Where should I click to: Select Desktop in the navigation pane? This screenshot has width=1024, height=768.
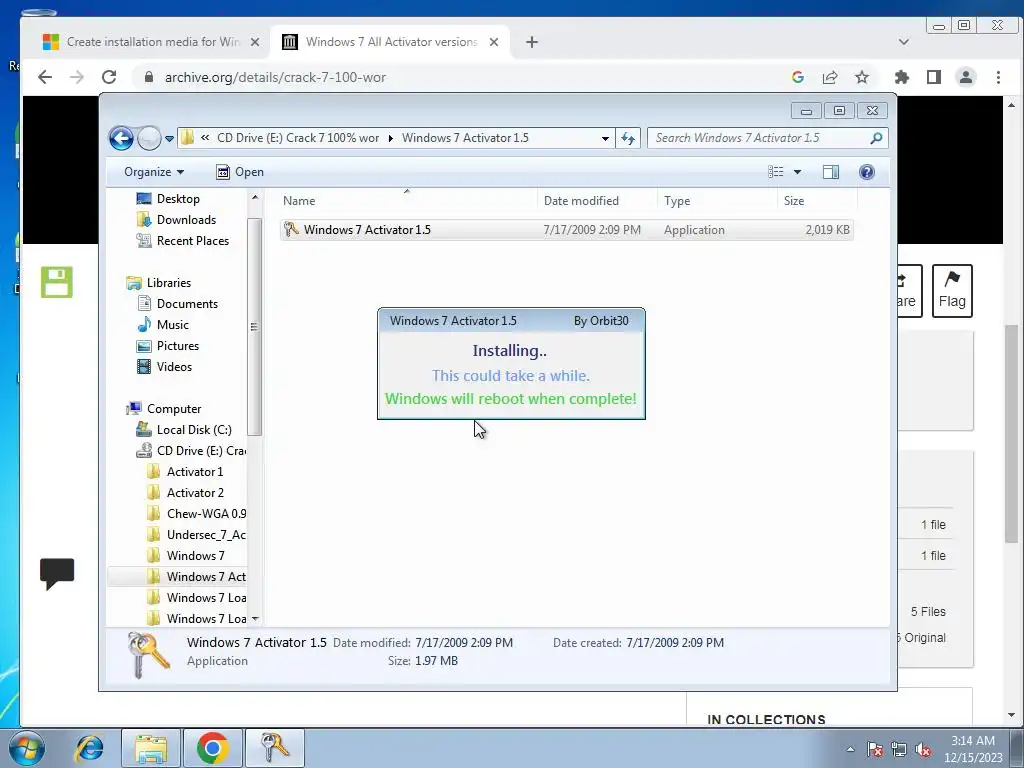tap(178, 199)
